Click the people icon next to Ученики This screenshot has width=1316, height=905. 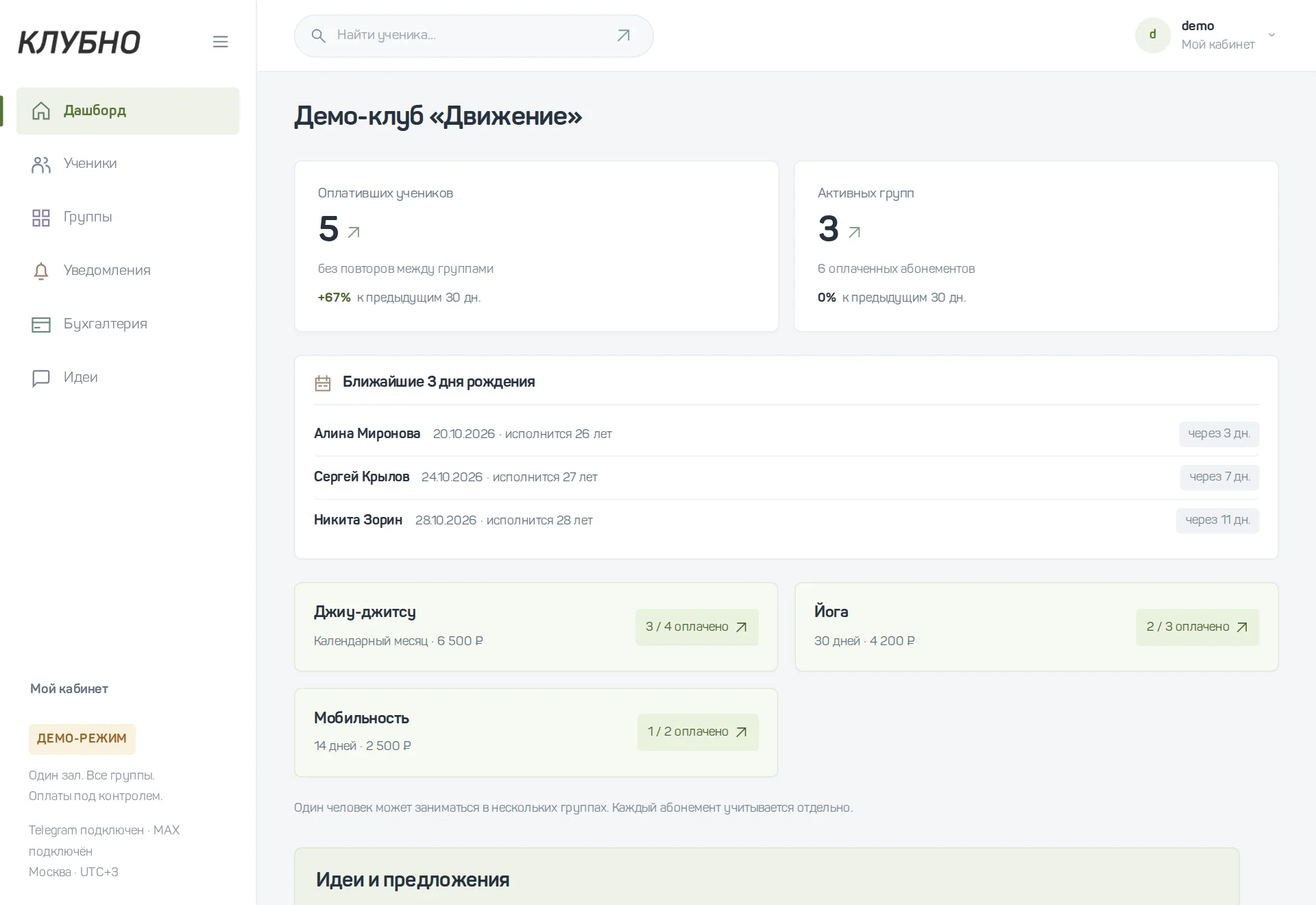(41, 165)
